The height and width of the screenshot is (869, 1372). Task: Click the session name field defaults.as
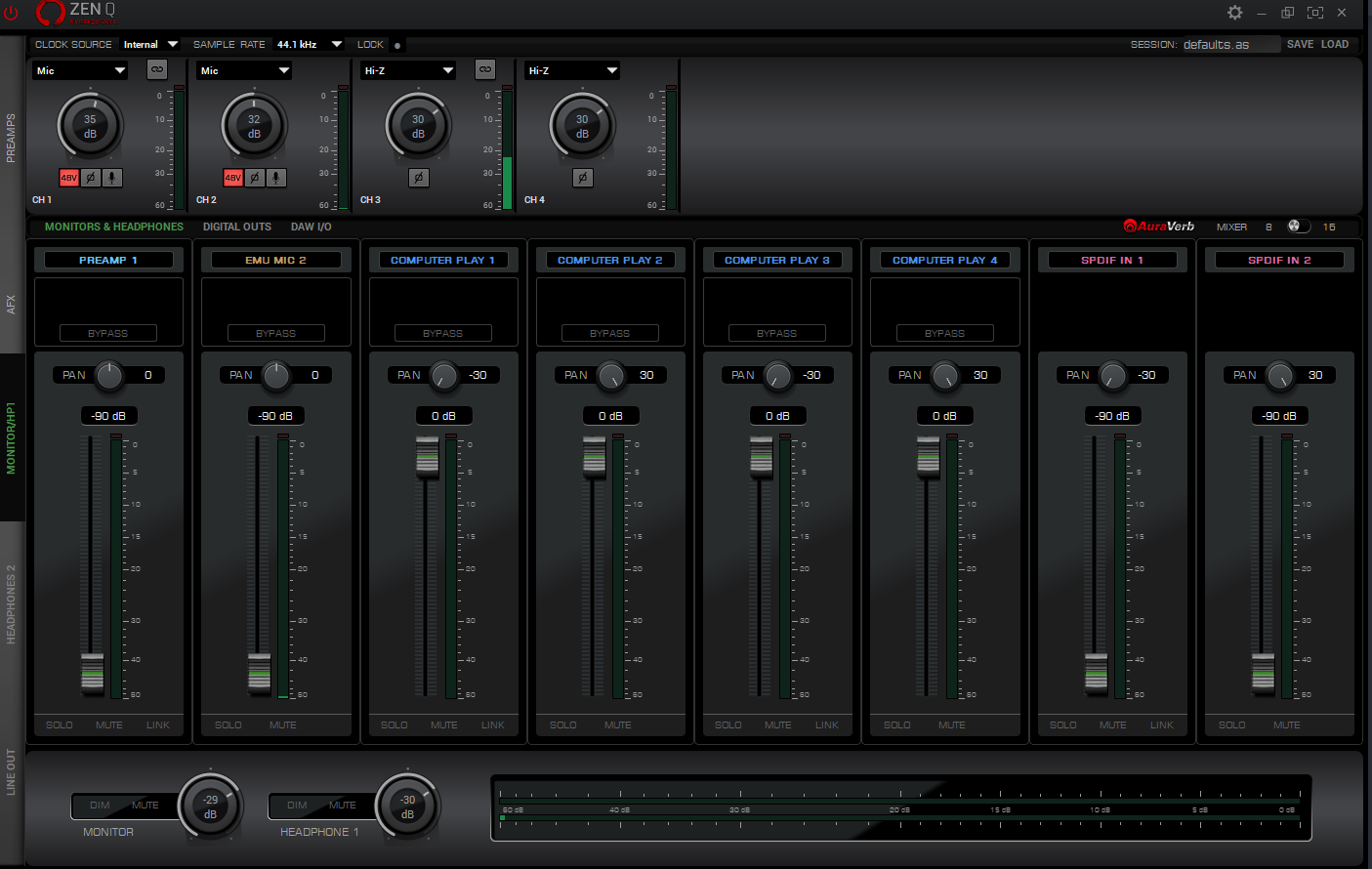point(1230,44)
